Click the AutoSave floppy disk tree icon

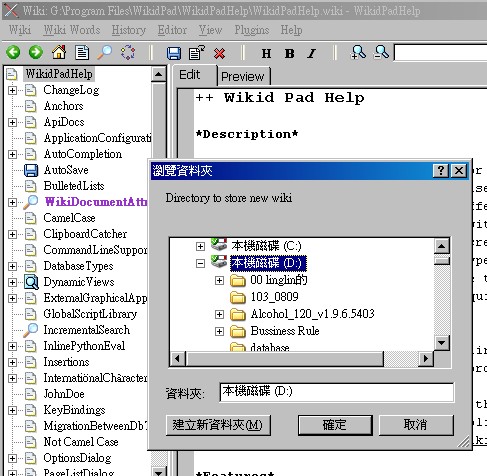(31, 170)
